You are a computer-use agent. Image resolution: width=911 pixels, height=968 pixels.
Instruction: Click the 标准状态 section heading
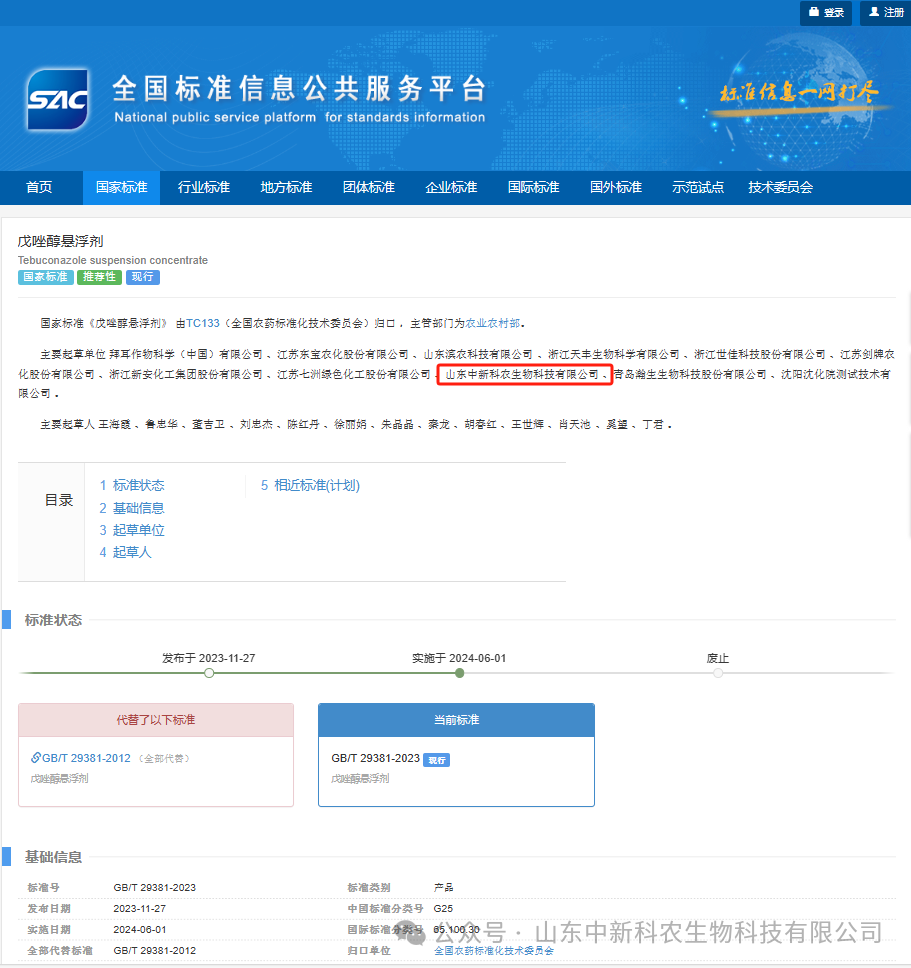53,620
